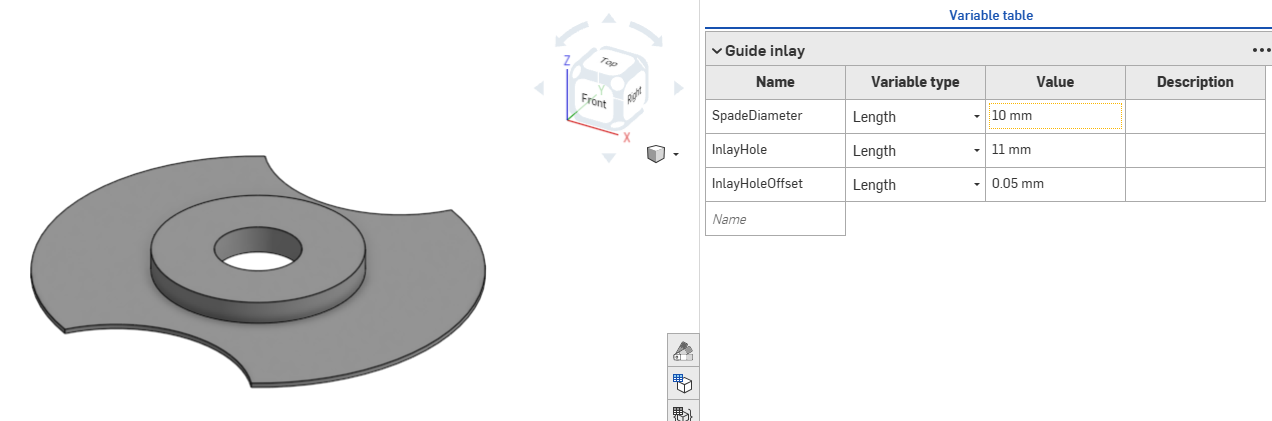Click SpadeDiameter description cell
This screenshot has width=1272, height=421.
point(1195,116)
